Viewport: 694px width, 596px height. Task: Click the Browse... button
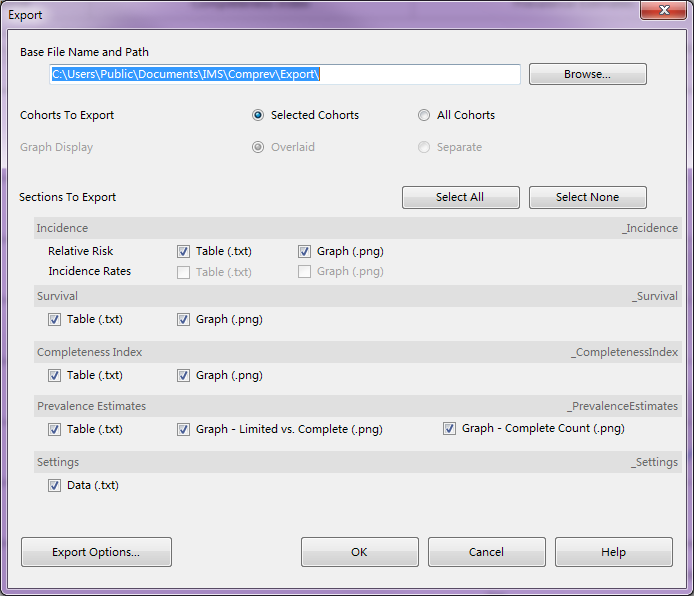point(587,74)
